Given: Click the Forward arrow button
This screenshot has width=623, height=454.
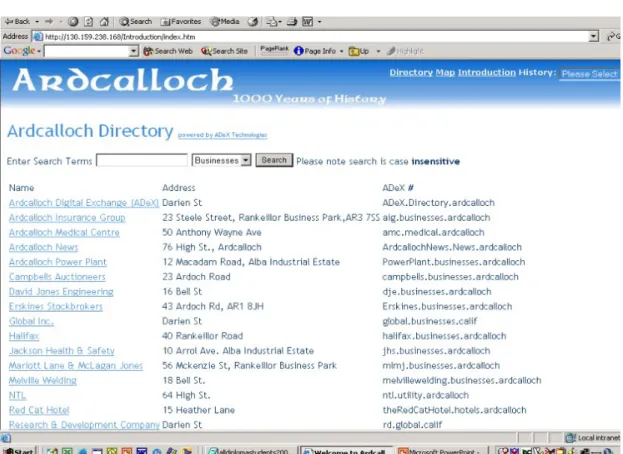Looking at the screenshot, I should 49,21.
